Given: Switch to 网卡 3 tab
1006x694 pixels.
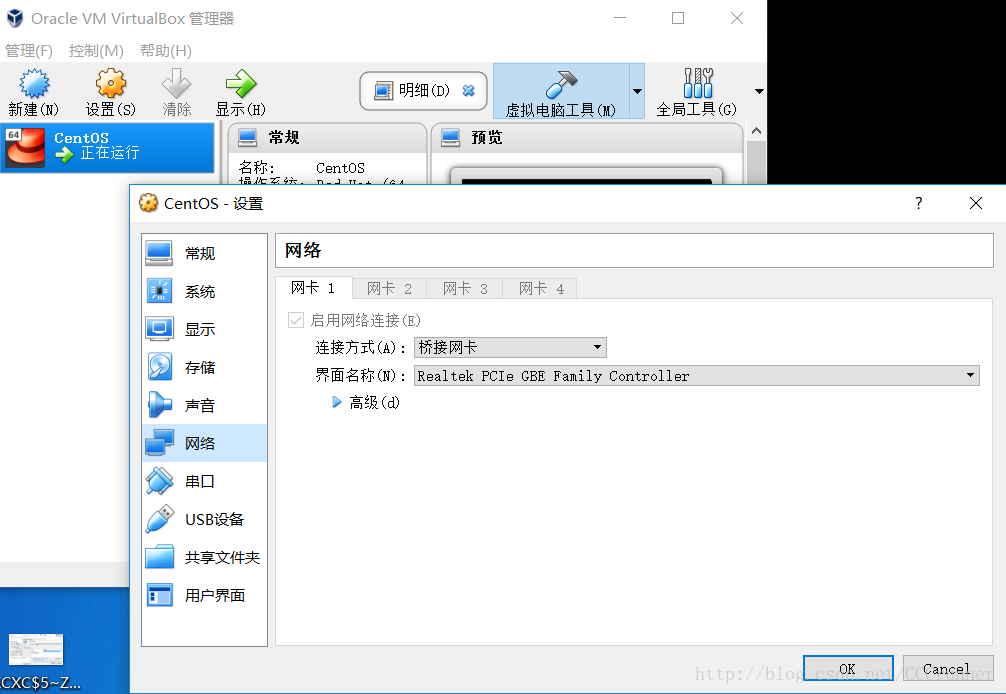Looking at the screenshot, I should point(465,289).
